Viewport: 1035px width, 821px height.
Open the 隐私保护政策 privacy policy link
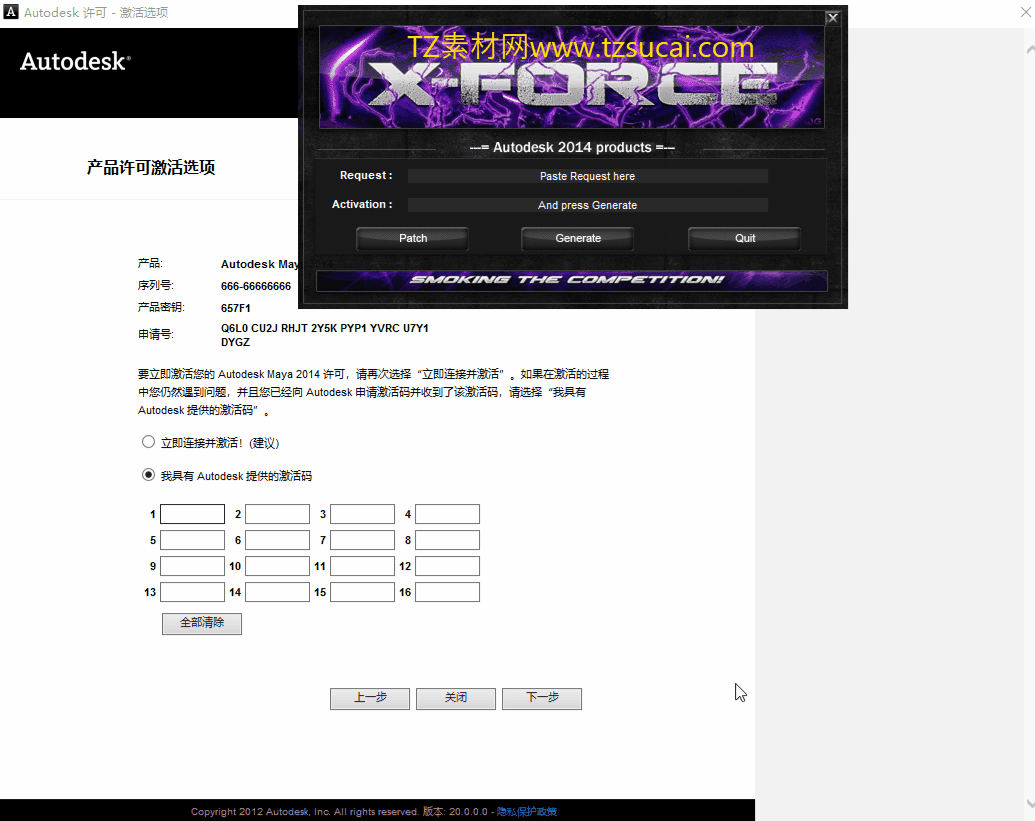point(527,812)
